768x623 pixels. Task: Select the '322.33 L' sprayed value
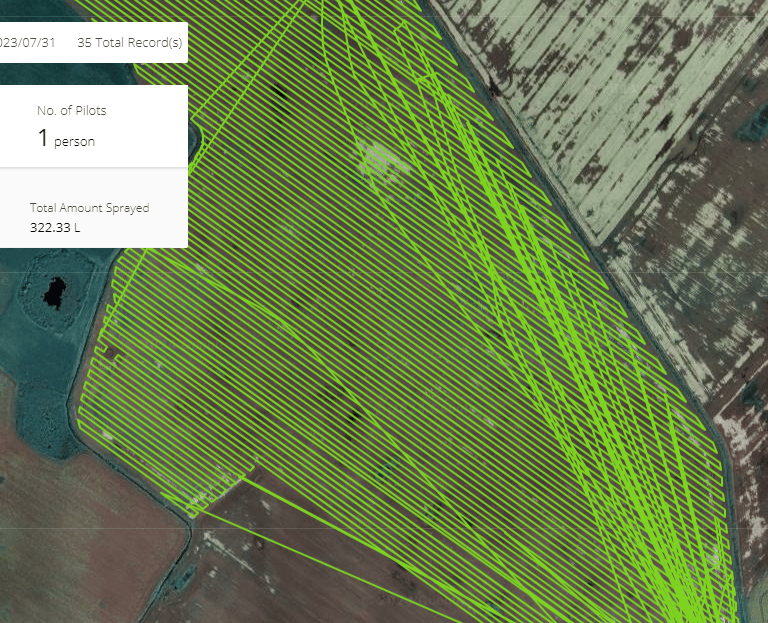55,228
